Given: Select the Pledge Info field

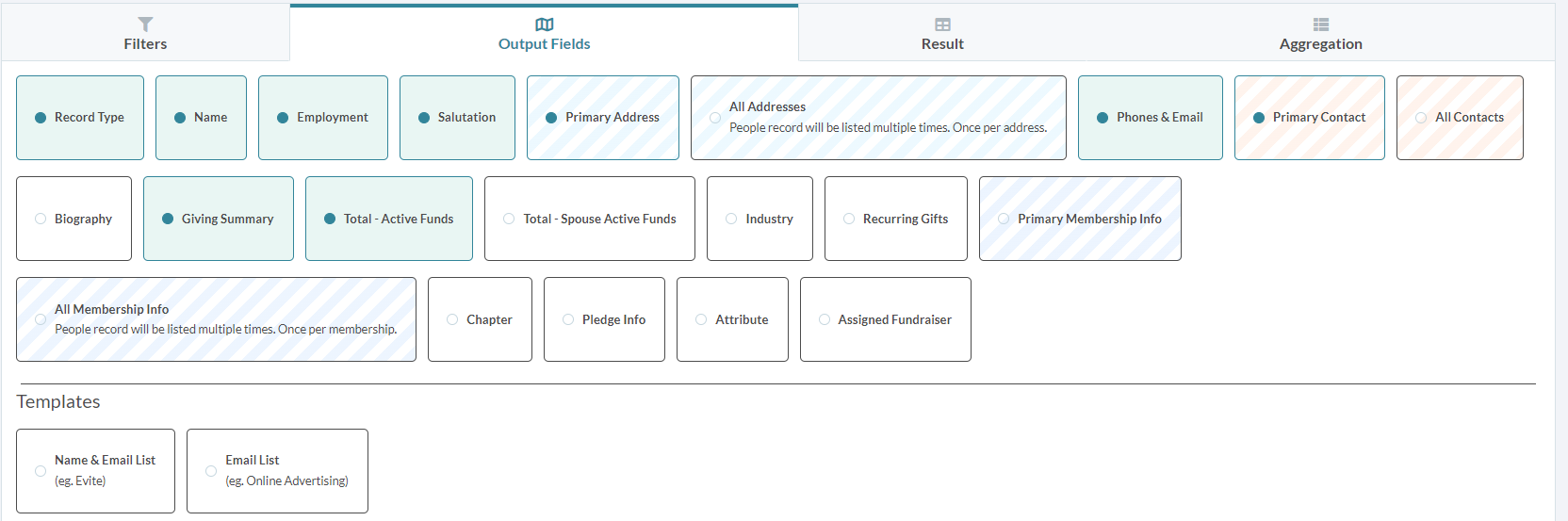Looking at the screenshot, I should (x=604, y=319).
